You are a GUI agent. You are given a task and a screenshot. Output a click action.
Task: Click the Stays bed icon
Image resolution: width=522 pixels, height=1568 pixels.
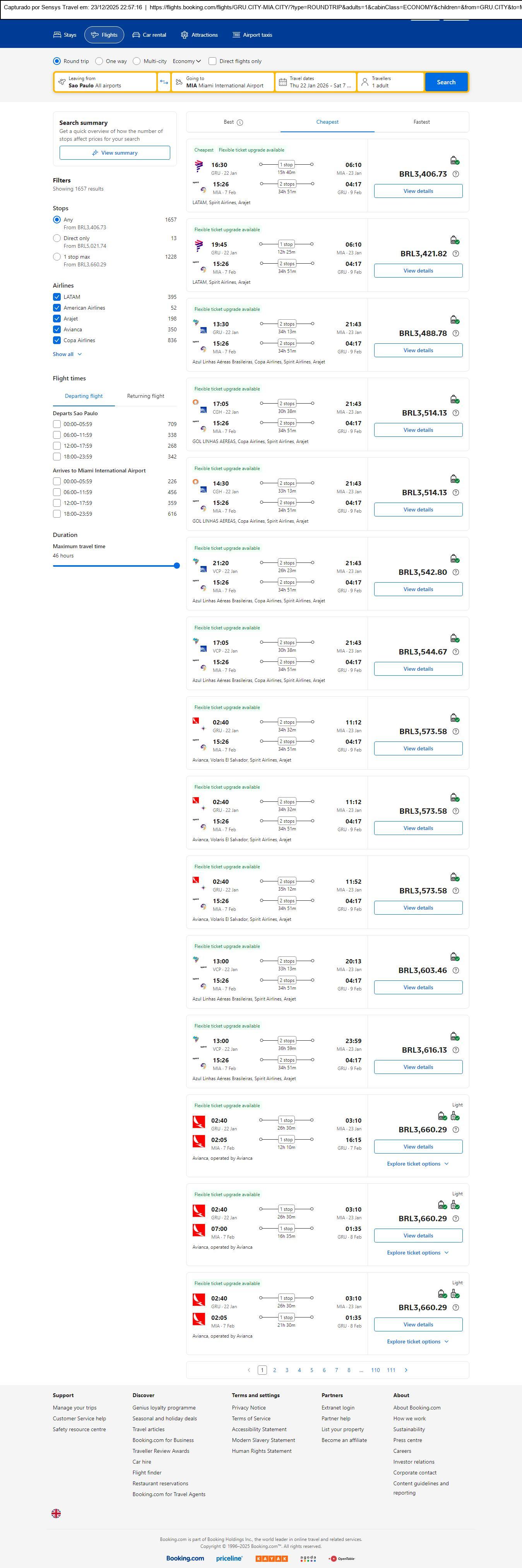[x=57, y=35]
